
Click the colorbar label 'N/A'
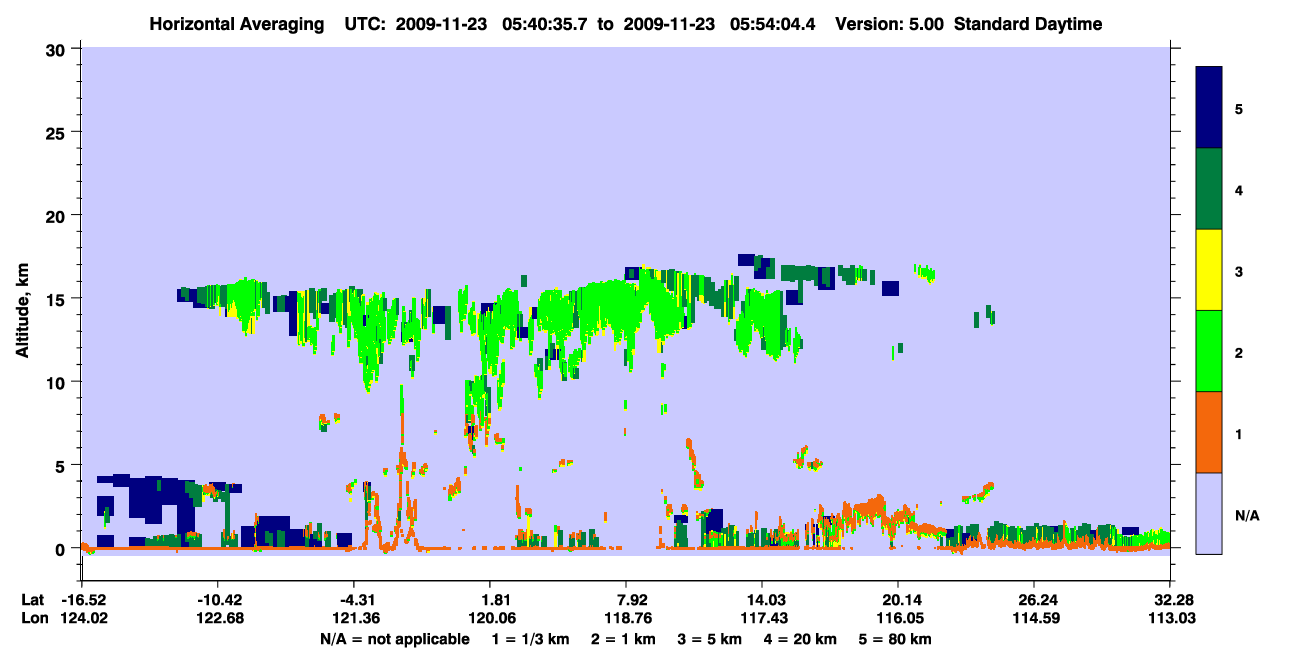pyautogui.click(x=1247, y=516)
